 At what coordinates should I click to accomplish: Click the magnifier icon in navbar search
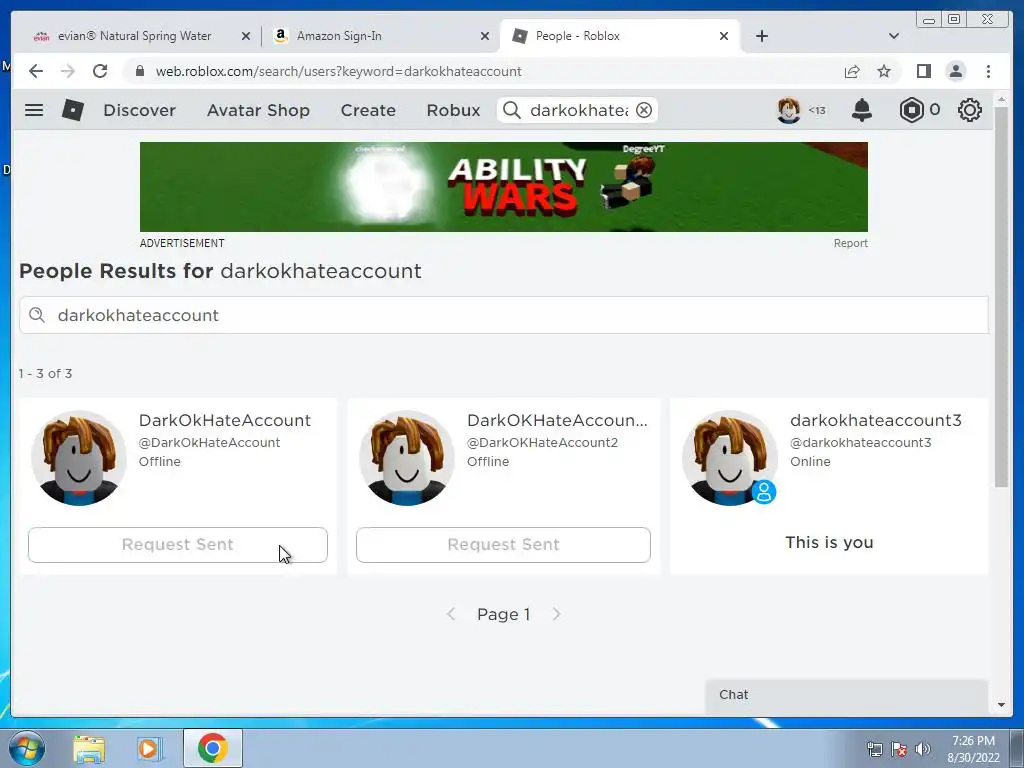[x=512, y=110]
